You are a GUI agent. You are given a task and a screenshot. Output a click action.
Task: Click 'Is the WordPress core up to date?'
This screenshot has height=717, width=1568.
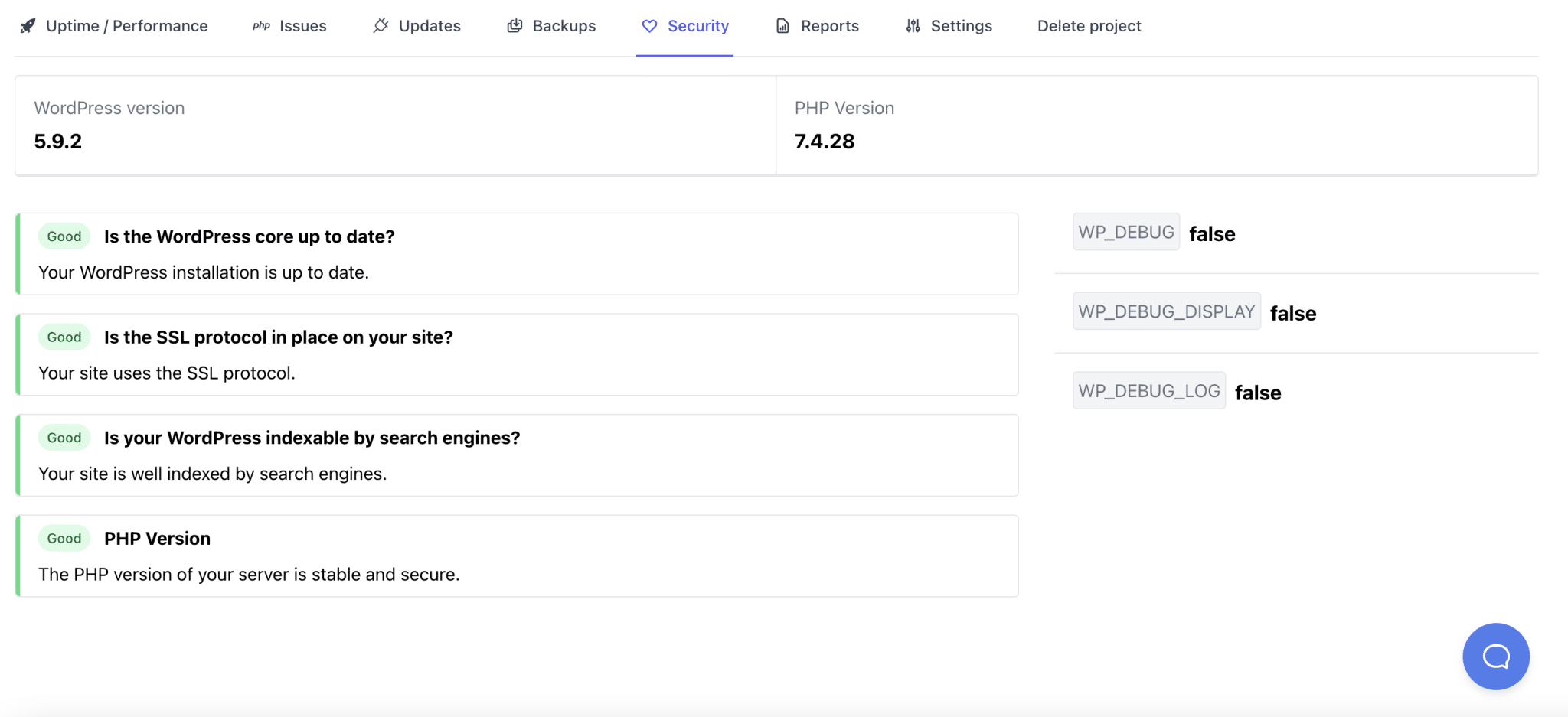tap(250, 236)
